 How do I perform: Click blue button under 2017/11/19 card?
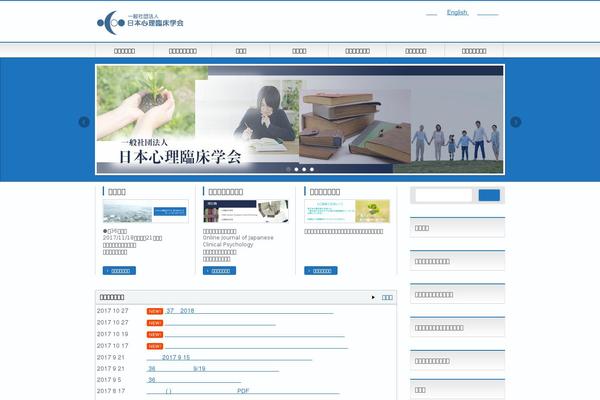pyautogui.click(x=119, y=271)
